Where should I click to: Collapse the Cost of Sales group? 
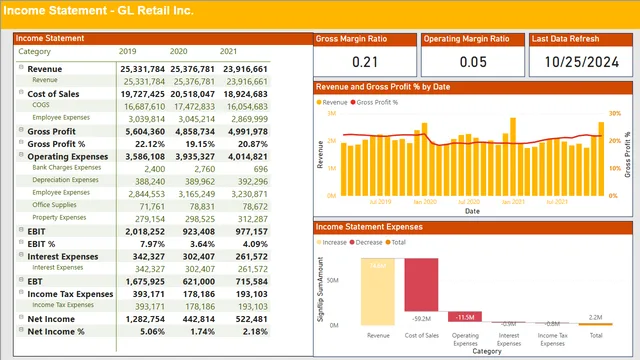[x=21, y=92]
